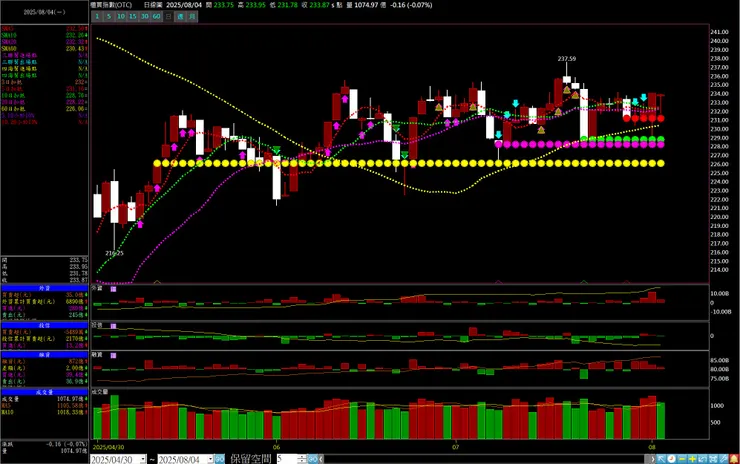This screenshot has height=464, width=740.
Task: Select the 1-minute timeframe button
Action: [97, 17]
